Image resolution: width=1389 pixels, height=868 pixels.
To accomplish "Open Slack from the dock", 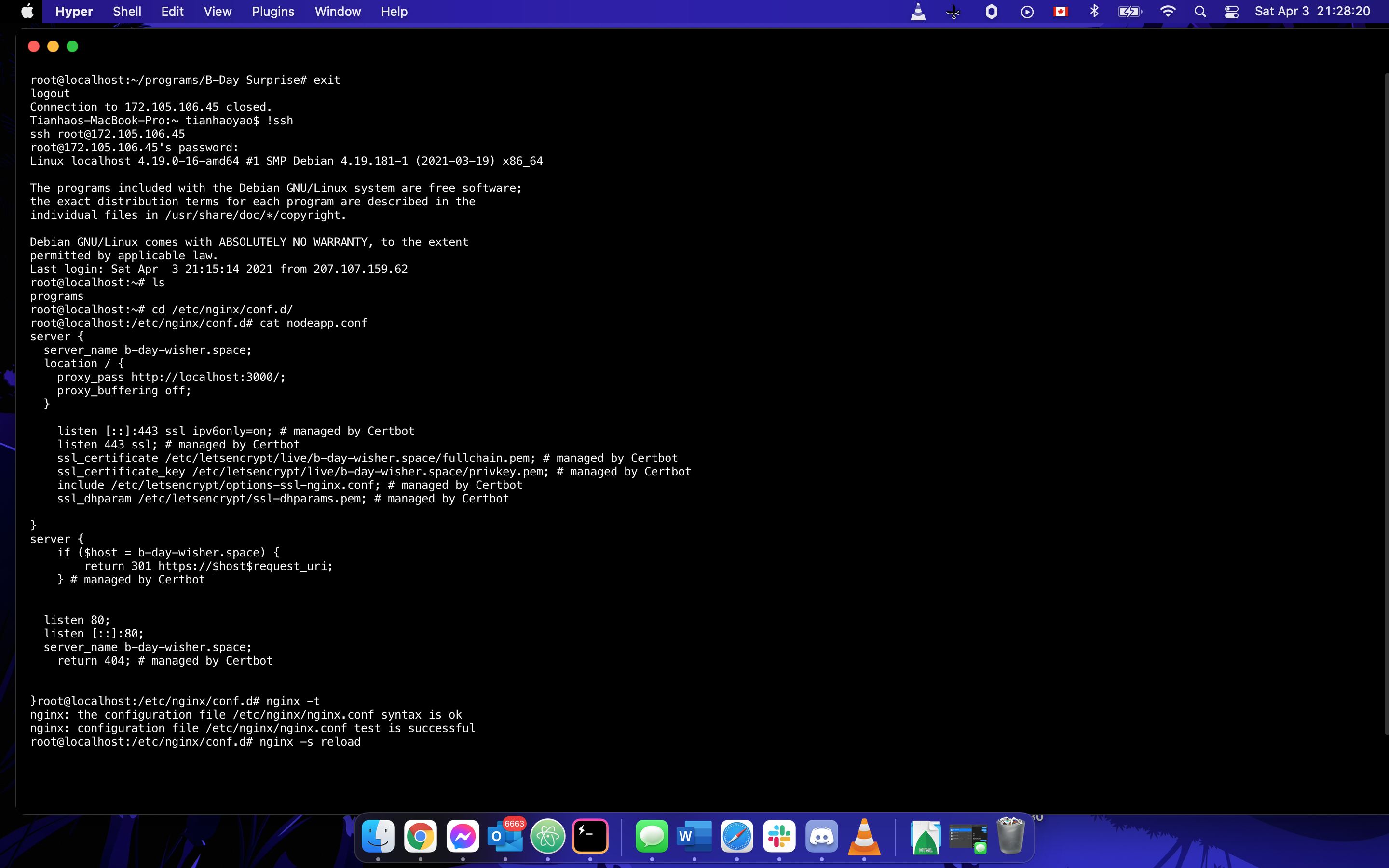I will point(779,837).
